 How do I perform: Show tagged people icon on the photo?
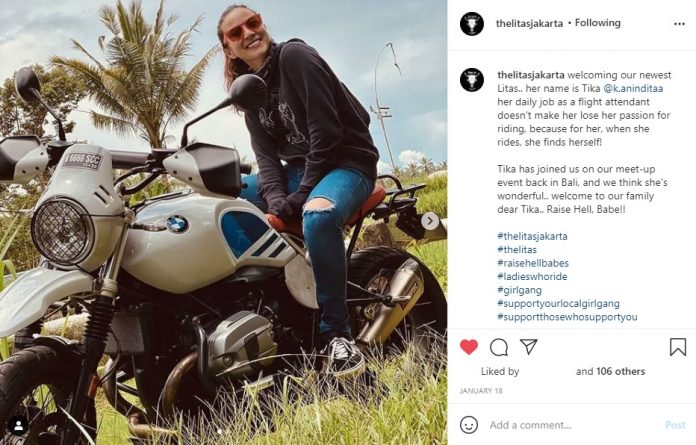click(19, 426)
